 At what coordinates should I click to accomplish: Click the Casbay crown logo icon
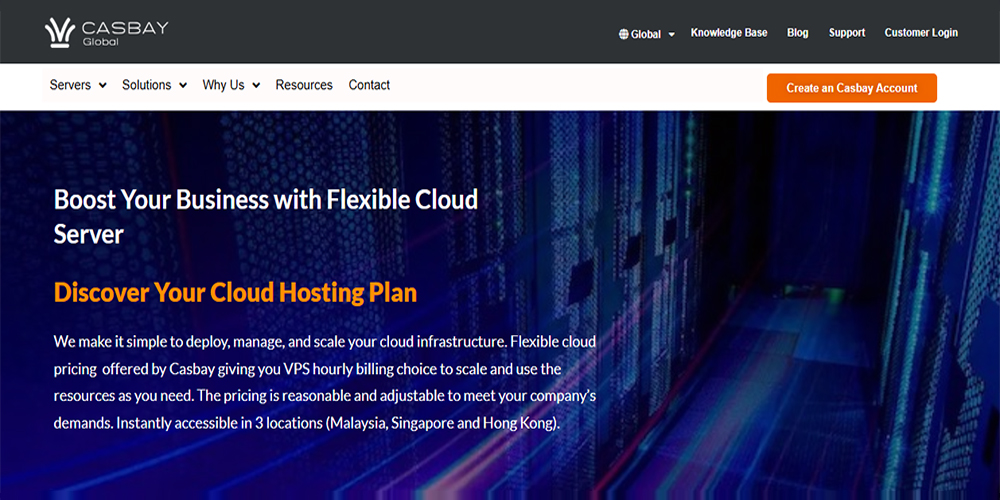pyautogui.click(x=61, y=32)
